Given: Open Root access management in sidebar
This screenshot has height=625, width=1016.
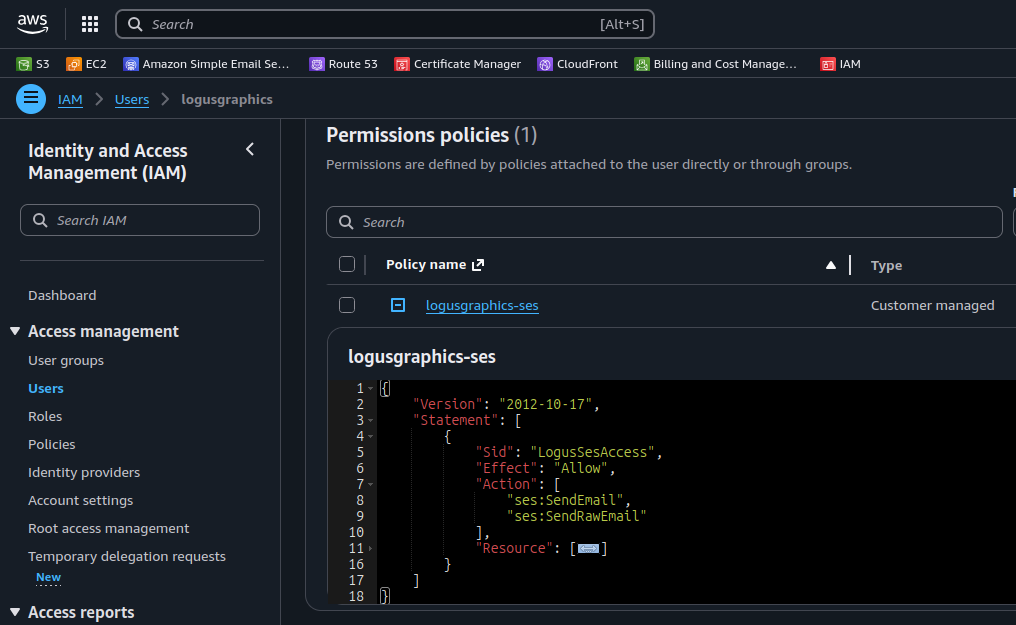Looking at the screenshot, I should click(x=109, y=528).
